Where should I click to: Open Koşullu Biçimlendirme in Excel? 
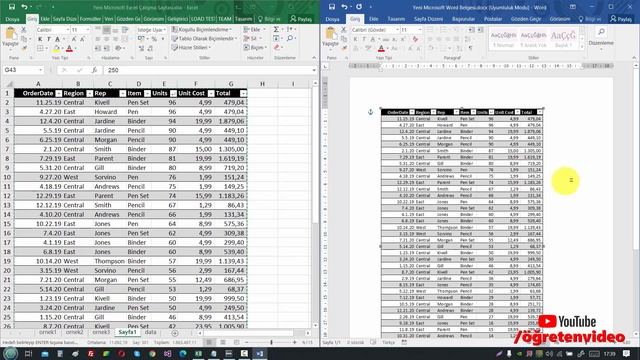pos(202,30)
